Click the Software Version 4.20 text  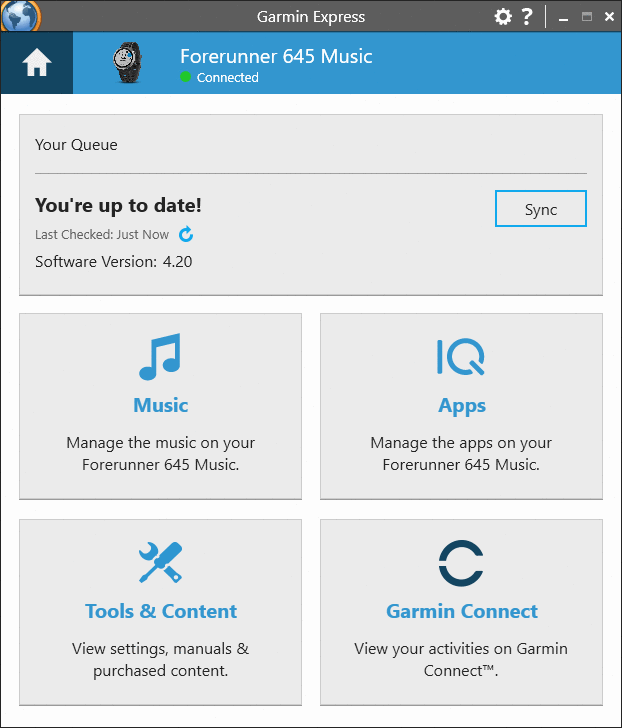[114, 262]
